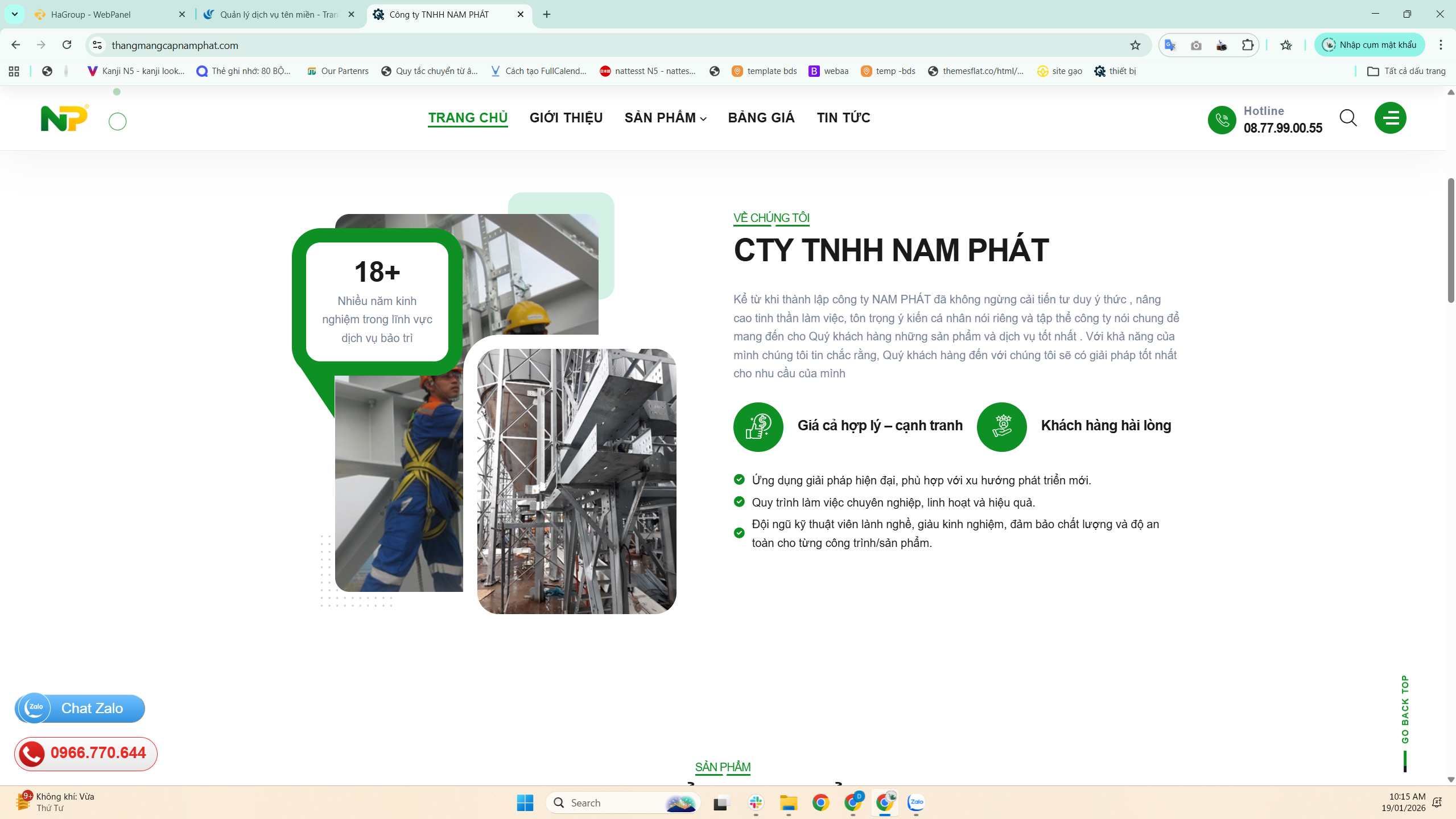Open Chrome three-dot menu
The height and width of the screenshot is (819, 1456).
coord(1441,45)
